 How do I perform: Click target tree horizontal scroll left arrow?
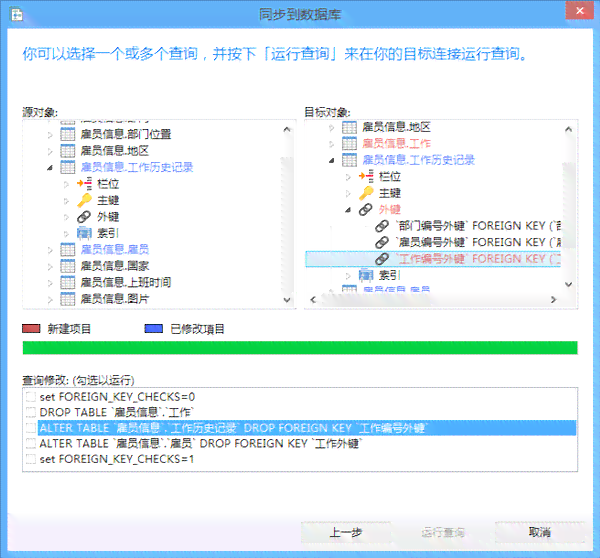tap(313, 300)
